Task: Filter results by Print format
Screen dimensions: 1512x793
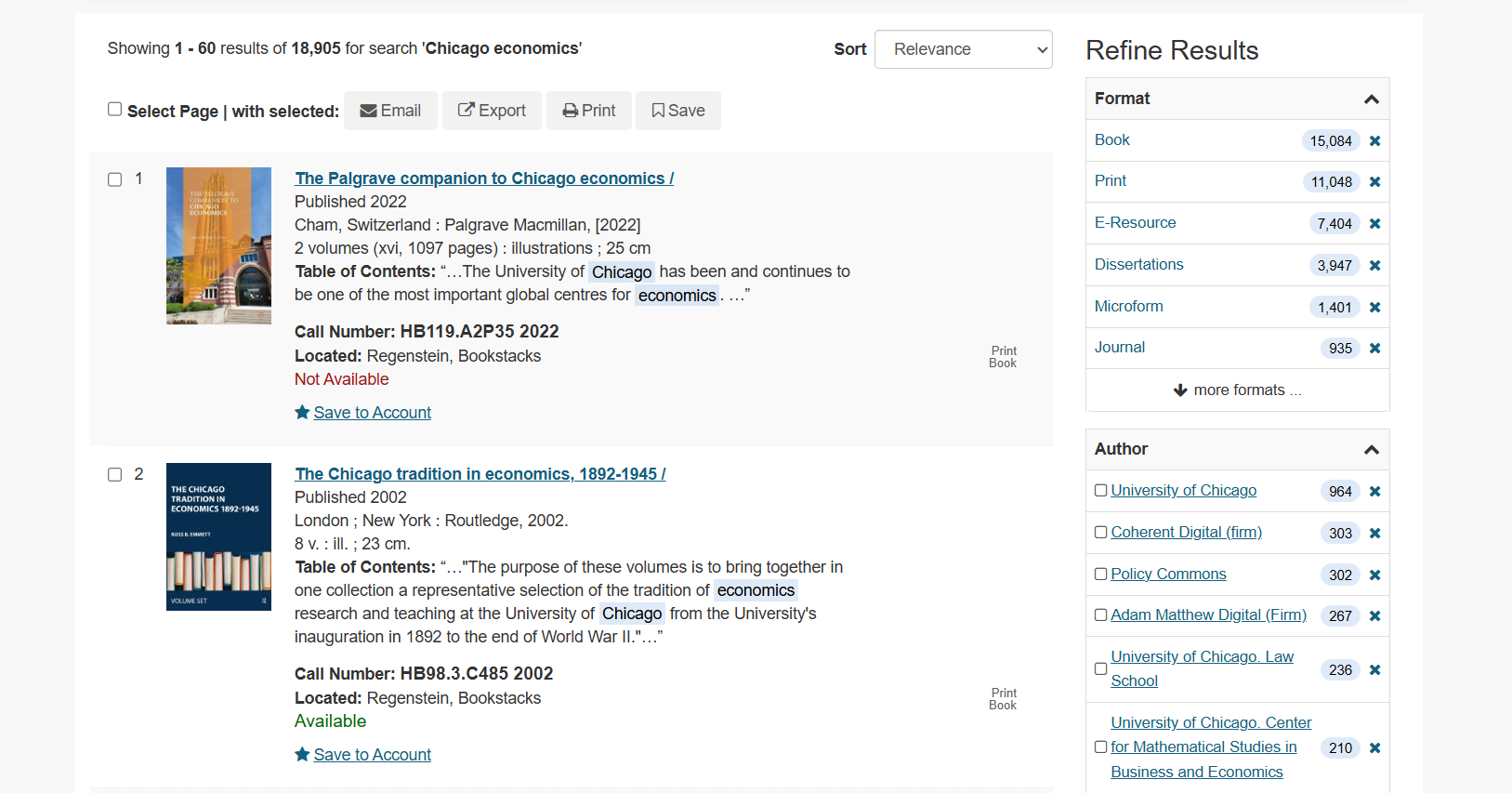Action: point(1110,181)
